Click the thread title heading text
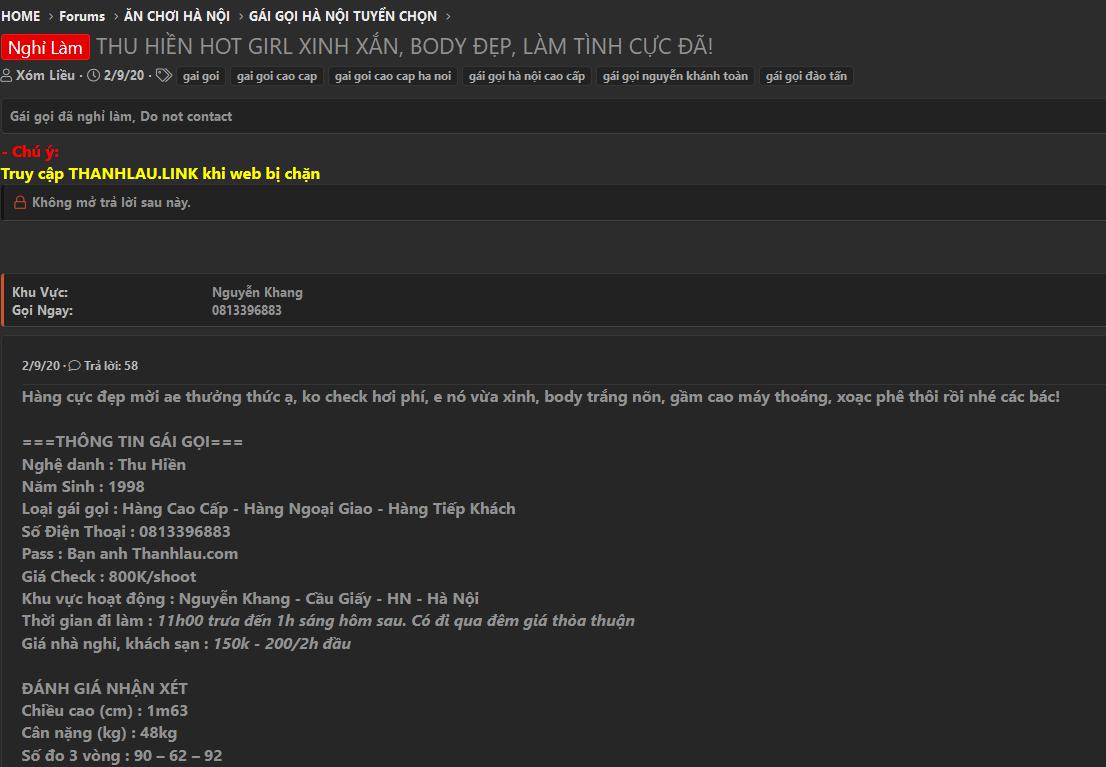 [405, 47]
